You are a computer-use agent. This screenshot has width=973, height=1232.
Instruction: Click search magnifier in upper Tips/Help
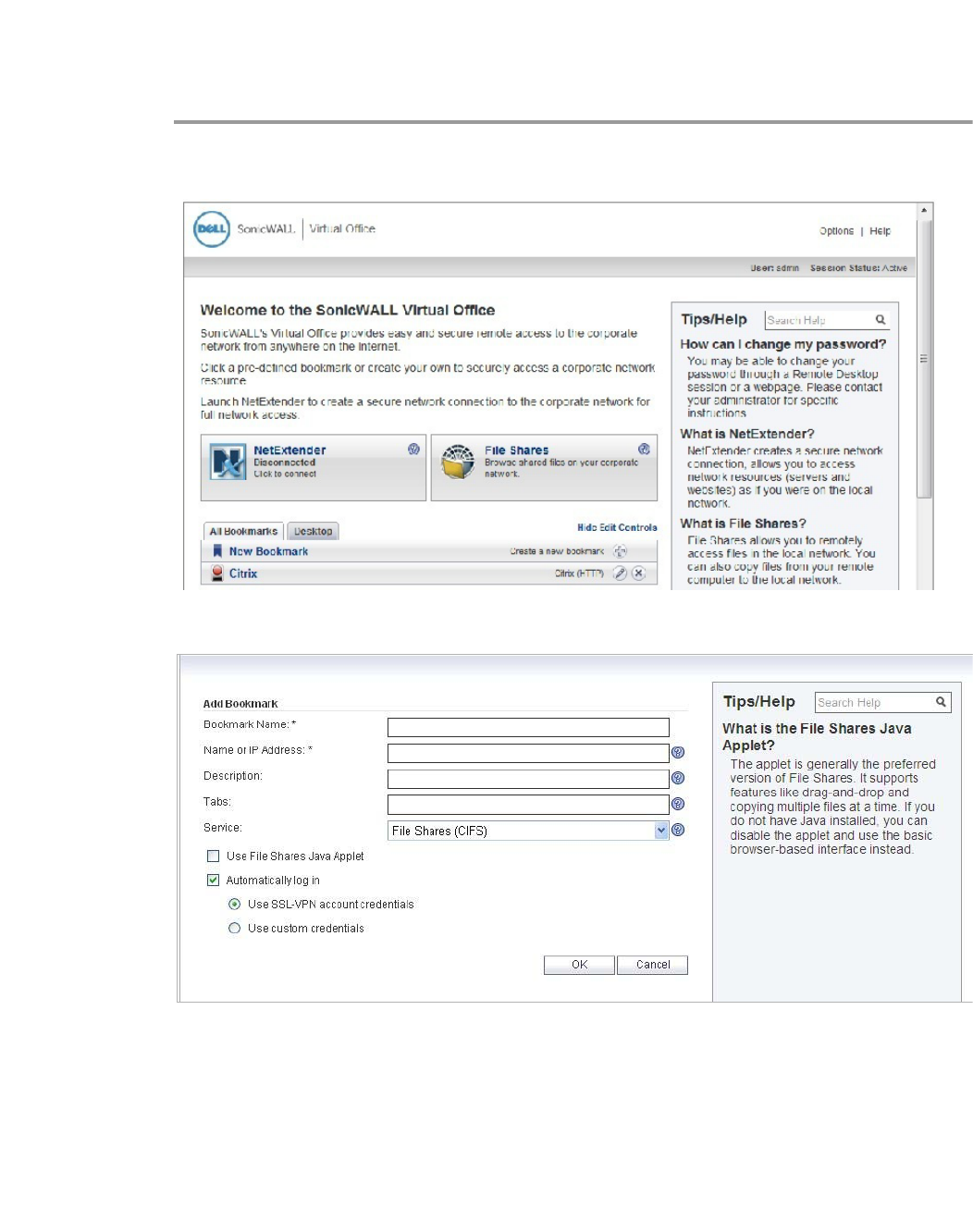click(881, 319)
